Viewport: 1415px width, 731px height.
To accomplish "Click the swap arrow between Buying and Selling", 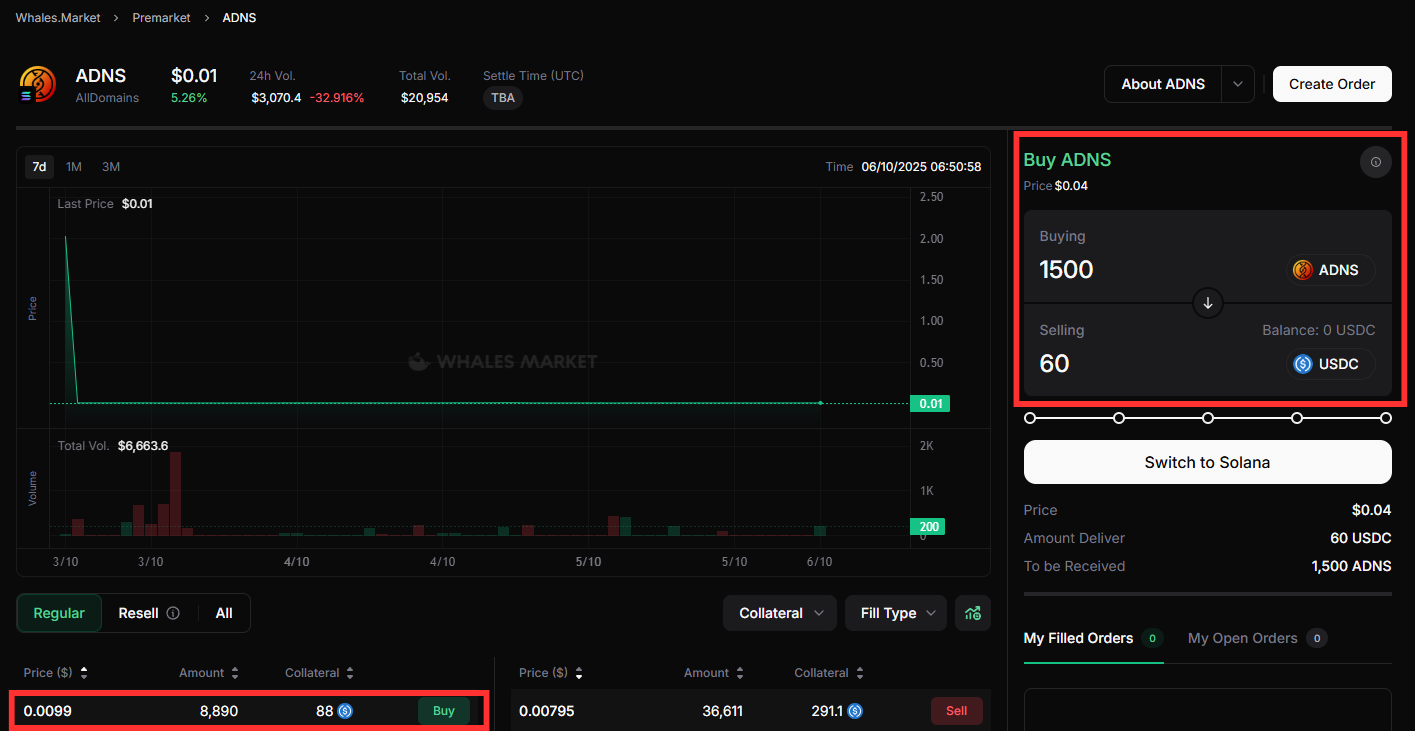I will (1207, 303).
